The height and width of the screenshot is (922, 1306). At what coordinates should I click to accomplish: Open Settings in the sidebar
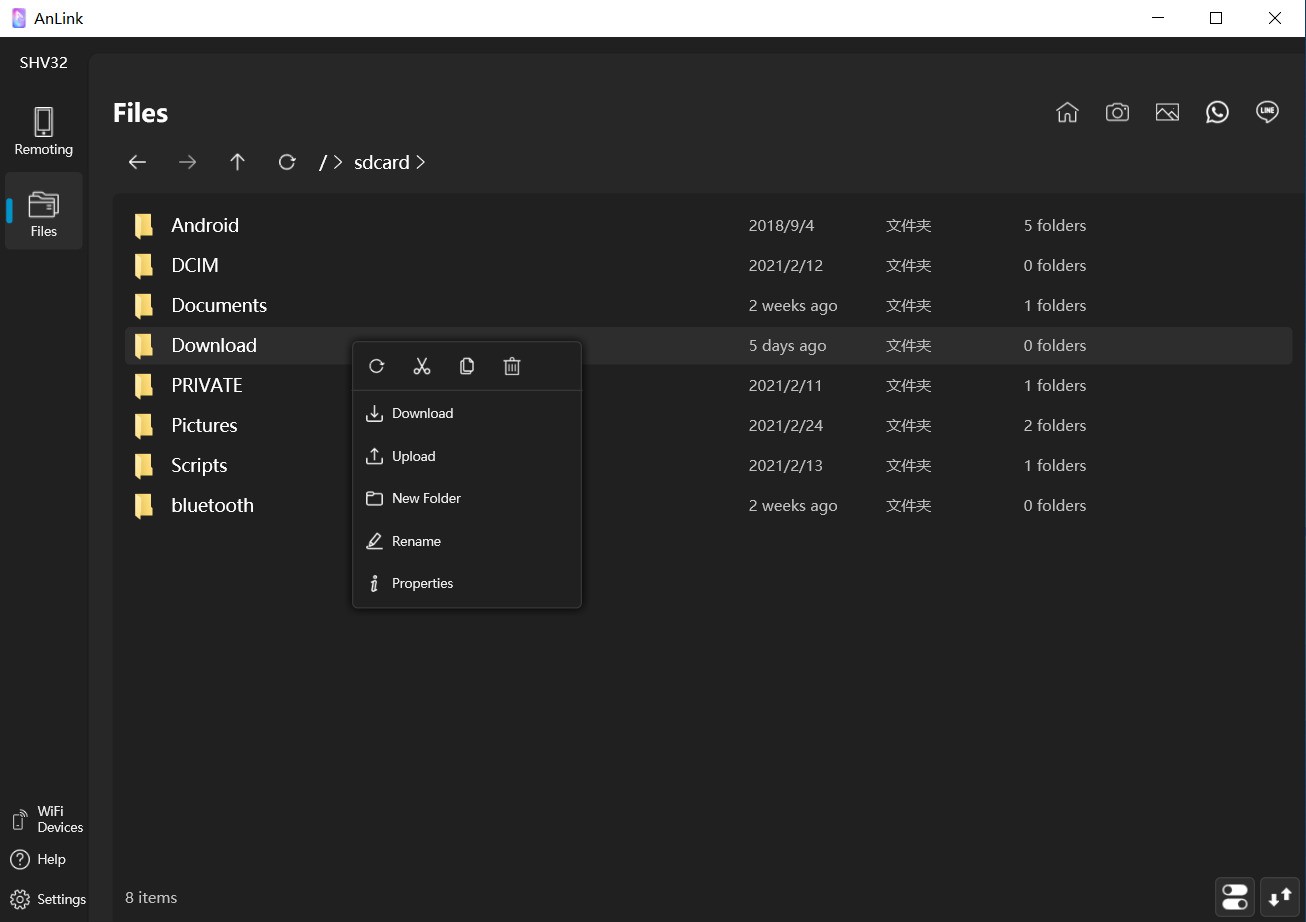48,899
